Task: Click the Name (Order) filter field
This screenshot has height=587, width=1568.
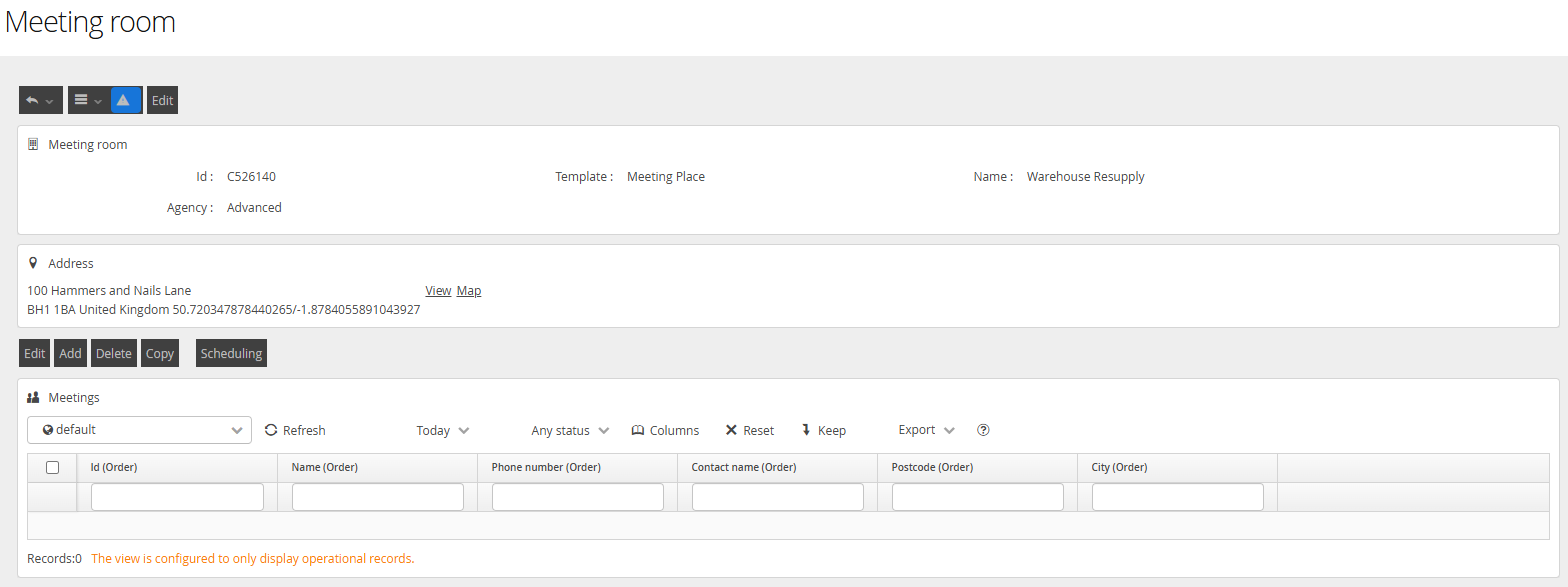Action: [x=377, y=497]
